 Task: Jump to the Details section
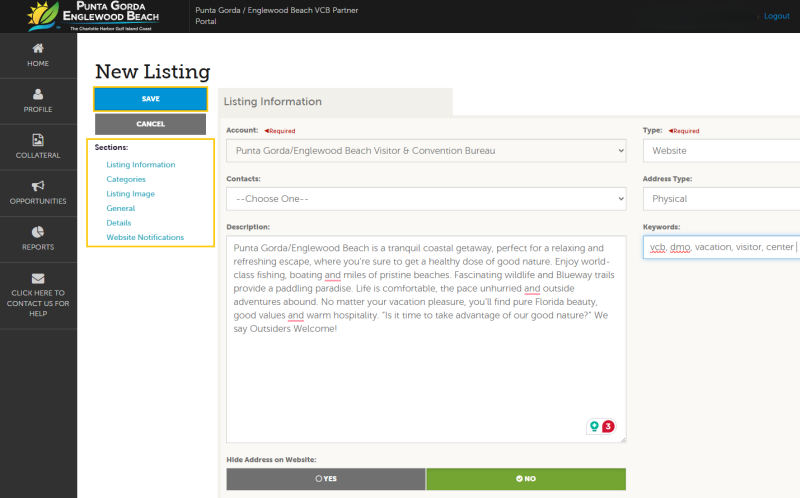click(118, 222)
